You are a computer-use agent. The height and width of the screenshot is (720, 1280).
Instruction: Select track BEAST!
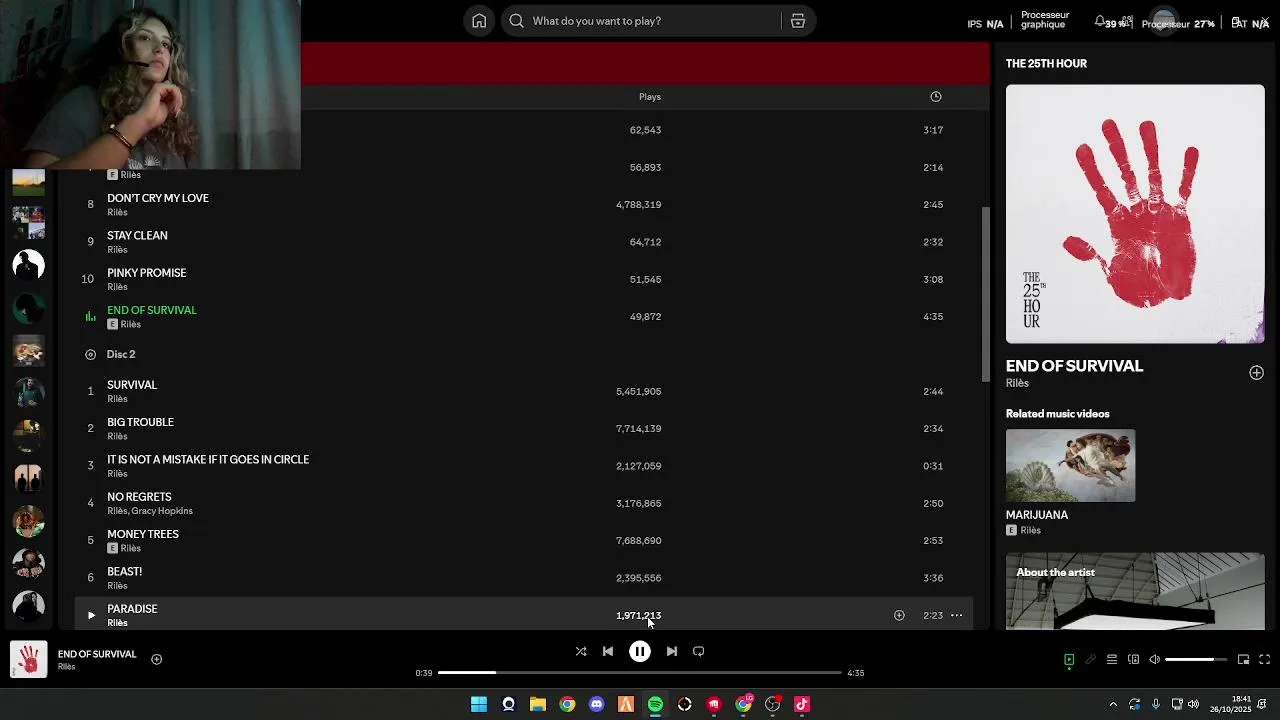(525, 578)
